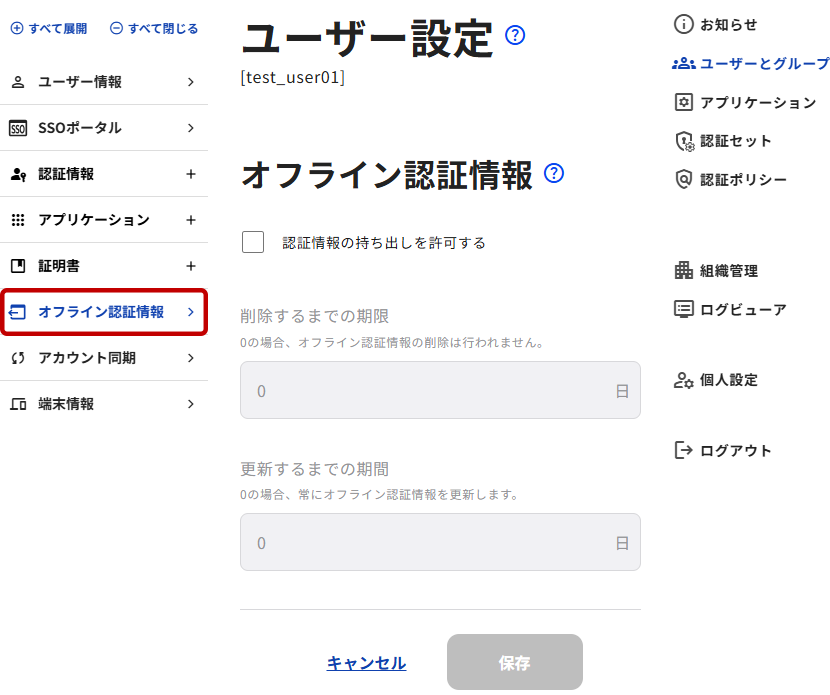Collapse all sections with すべて閉じる
The height and width of the screenshot is (695, 830).
(x=154, y=29)
